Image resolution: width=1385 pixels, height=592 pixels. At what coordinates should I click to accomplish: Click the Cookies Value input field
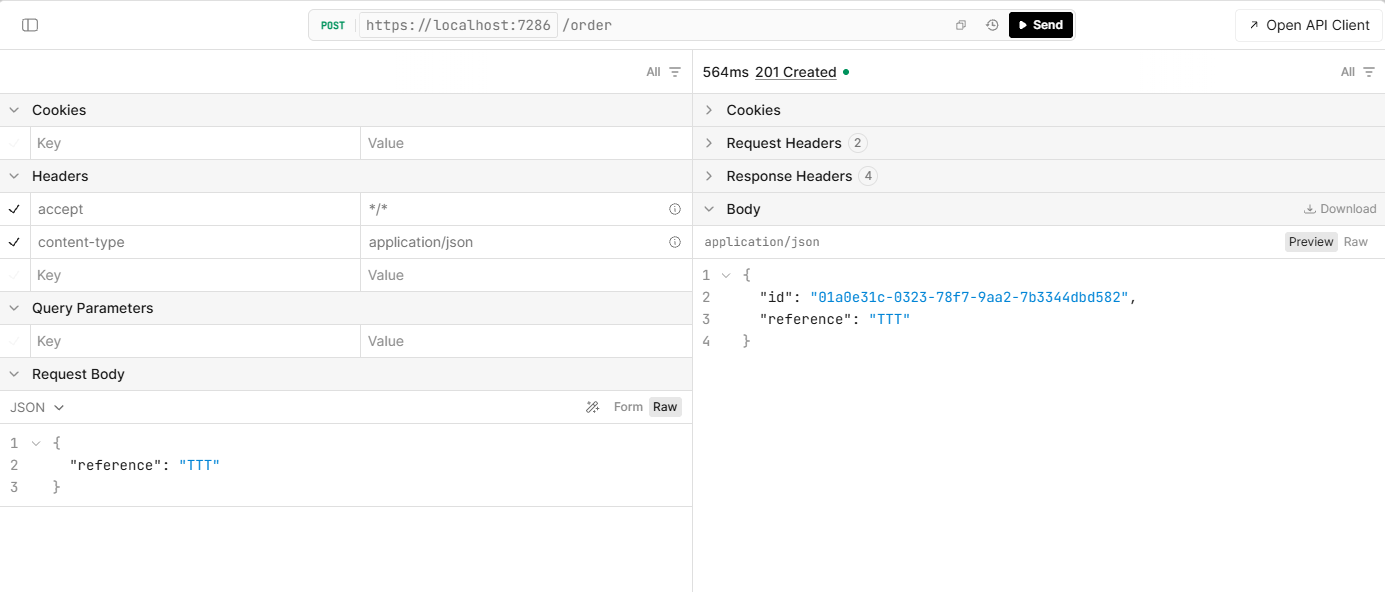[526, 143]
